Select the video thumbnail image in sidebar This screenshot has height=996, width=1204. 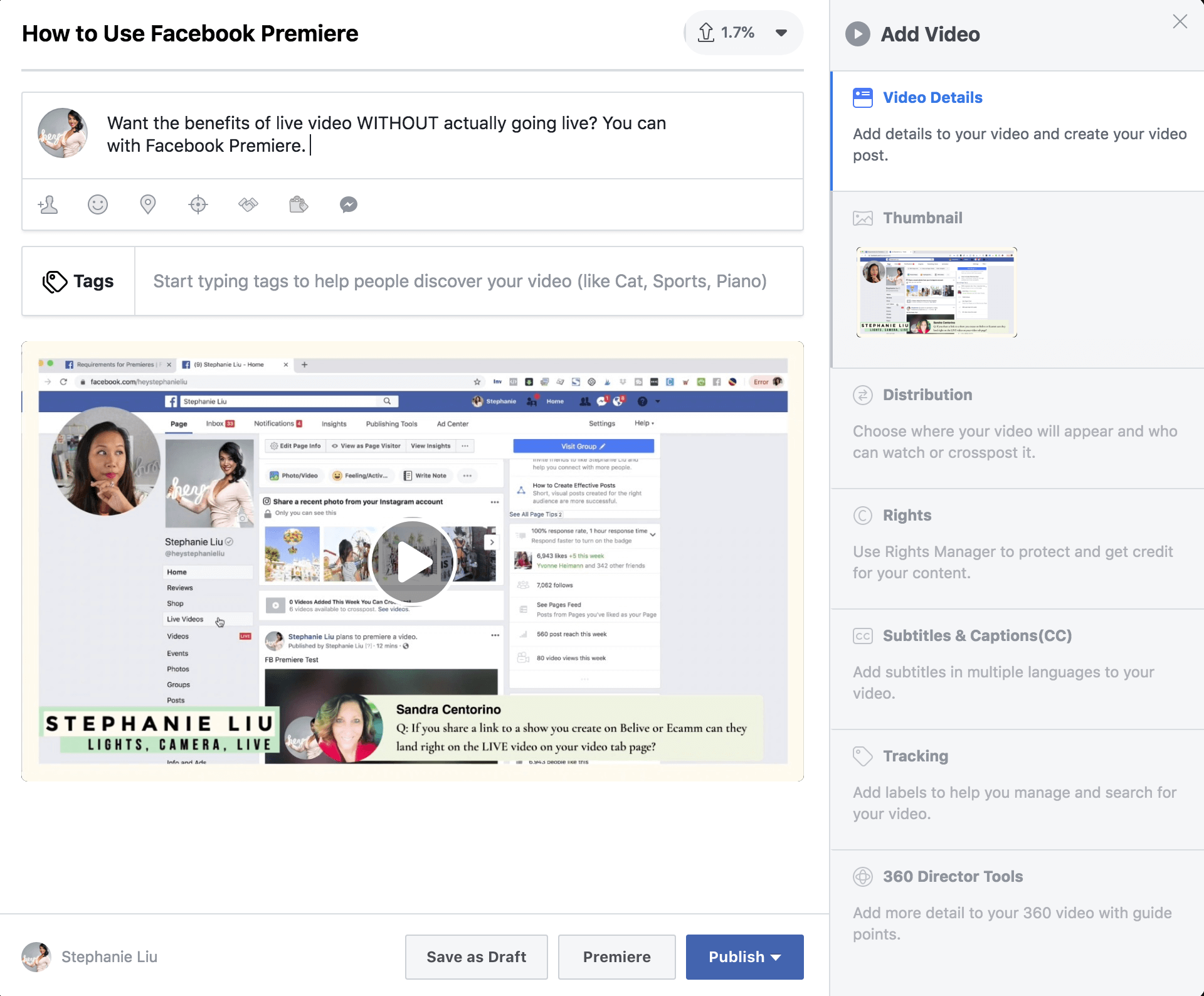936,292
